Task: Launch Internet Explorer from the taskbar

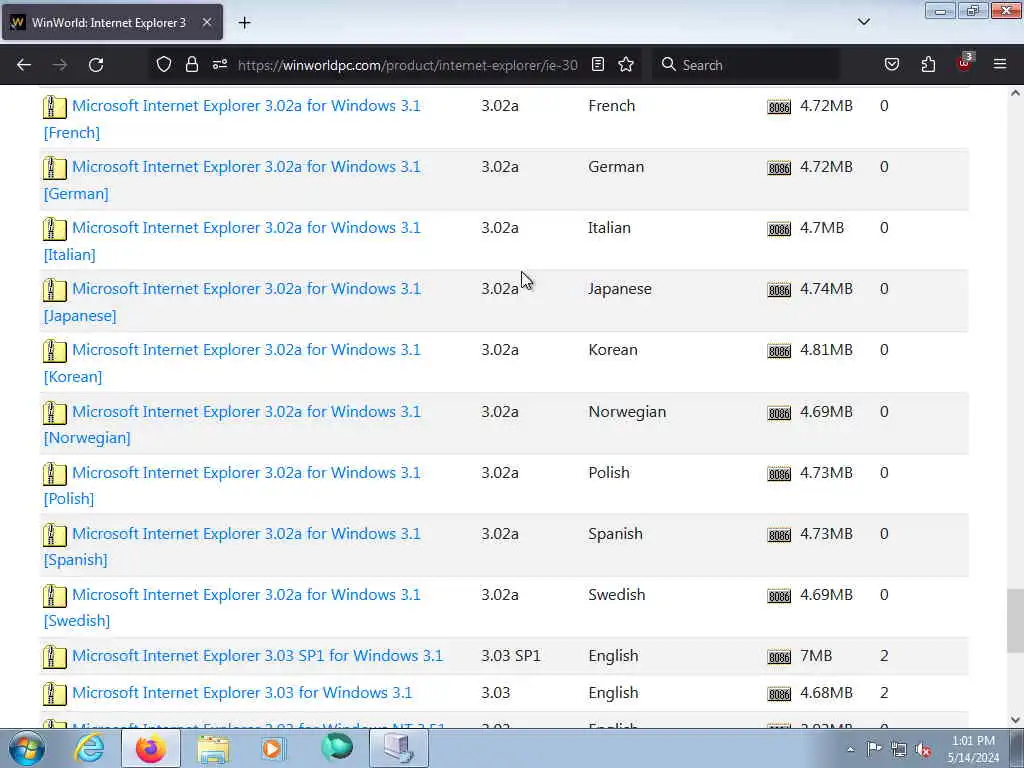Action: [89, 748]
